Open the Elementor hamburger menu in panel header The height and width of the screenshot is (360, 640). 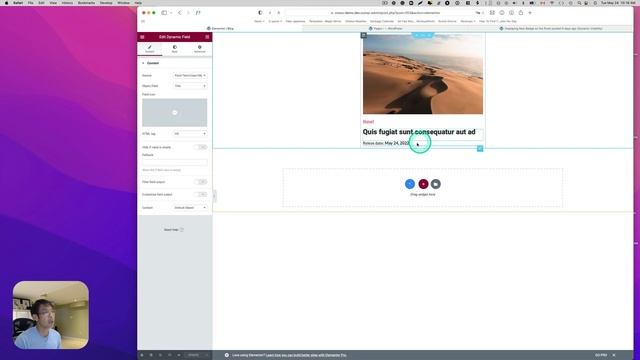(x=142, y=37)
